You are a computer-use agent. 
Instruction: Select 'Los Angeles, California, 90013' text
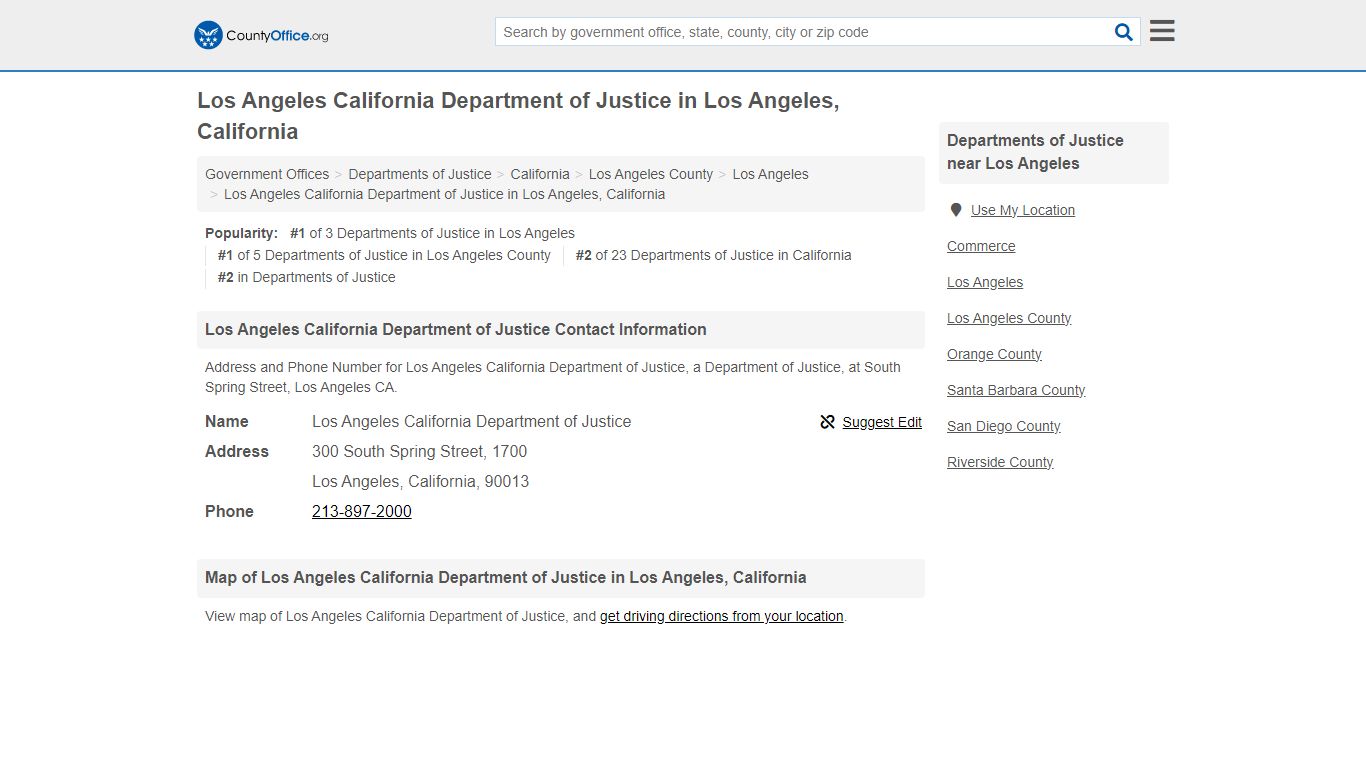[420, 481]
